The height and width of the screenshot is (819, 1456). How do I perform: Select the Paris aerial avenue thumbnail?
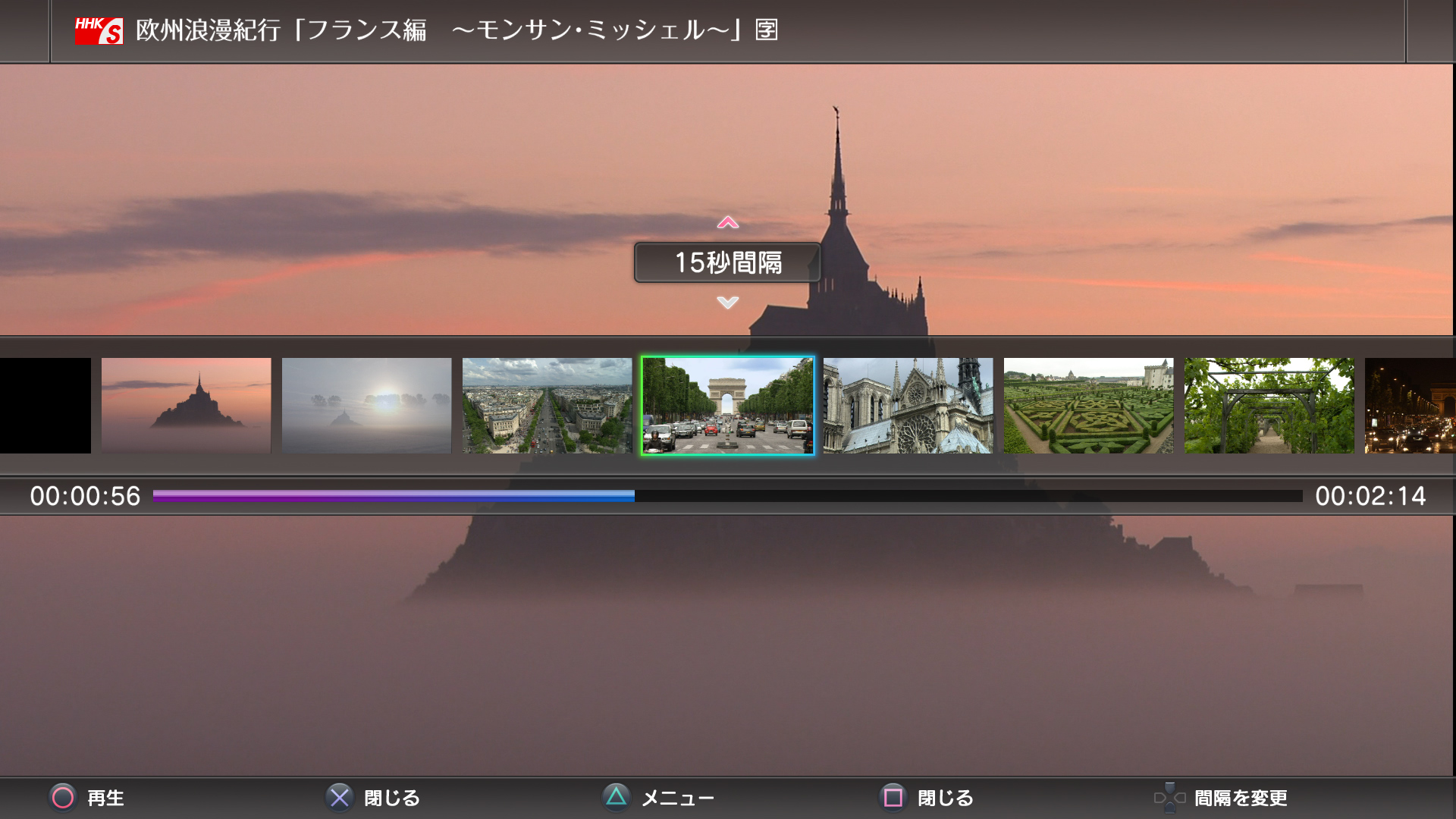[x=547, y=406]
